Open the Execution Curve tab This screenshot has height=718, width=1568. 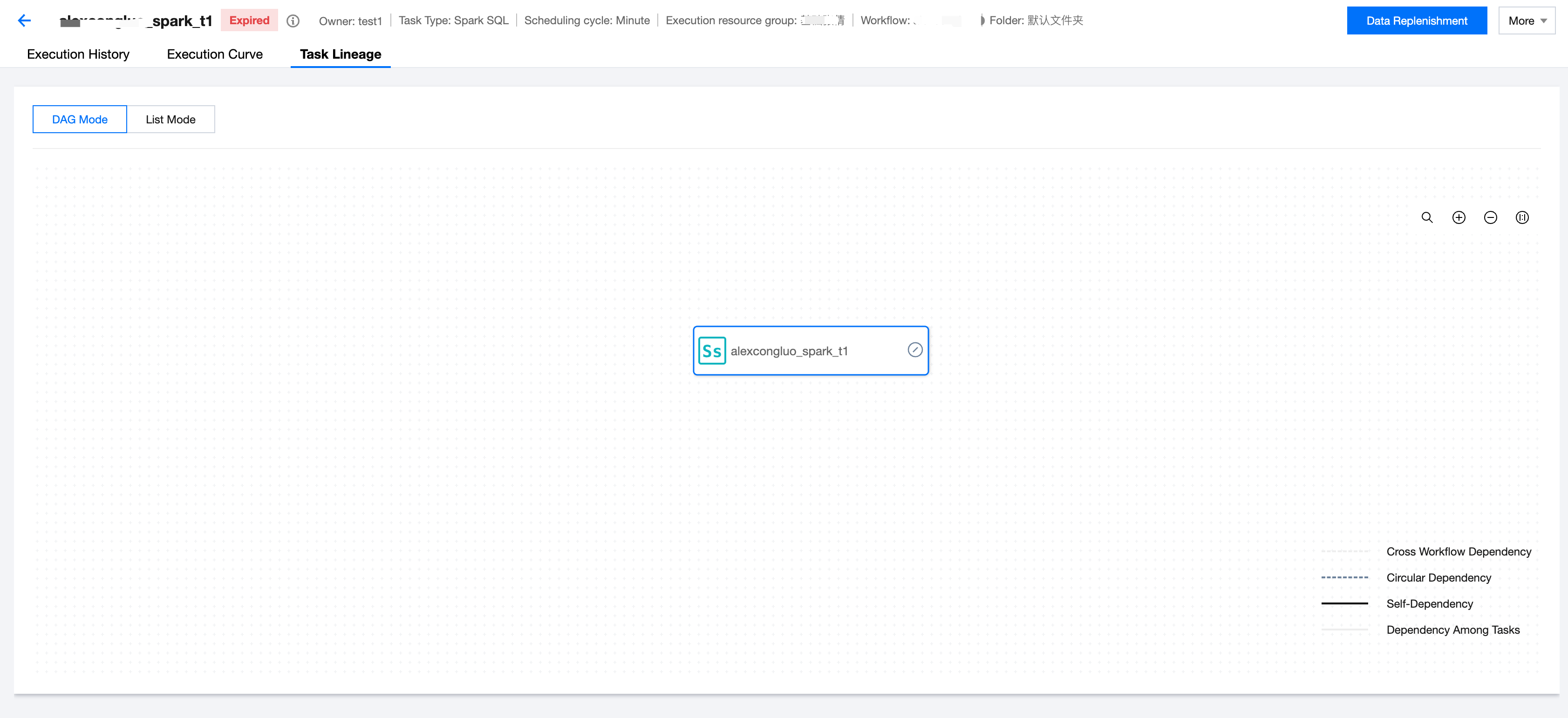(x=214, y=54)
